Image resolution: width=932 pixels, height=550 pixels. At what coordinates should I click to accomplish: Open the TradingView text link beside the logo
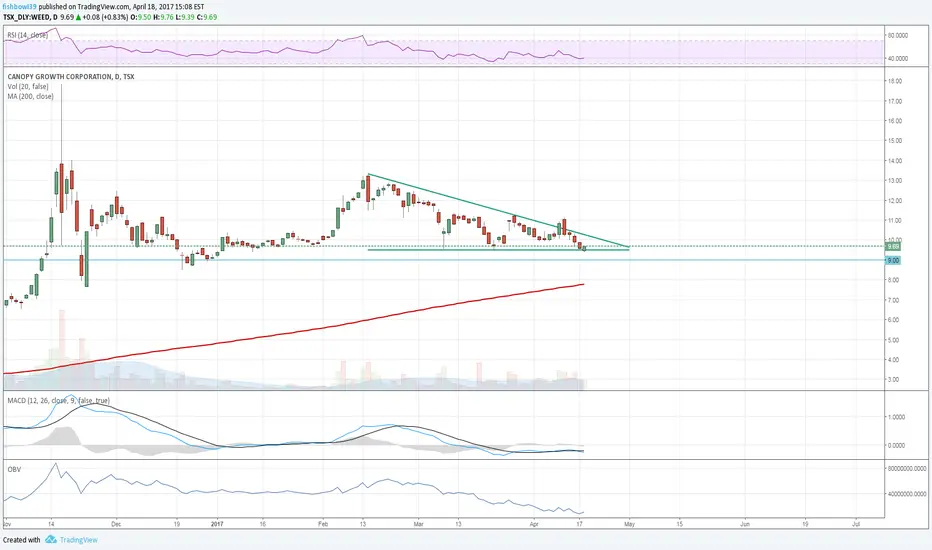tap(78, 540)
